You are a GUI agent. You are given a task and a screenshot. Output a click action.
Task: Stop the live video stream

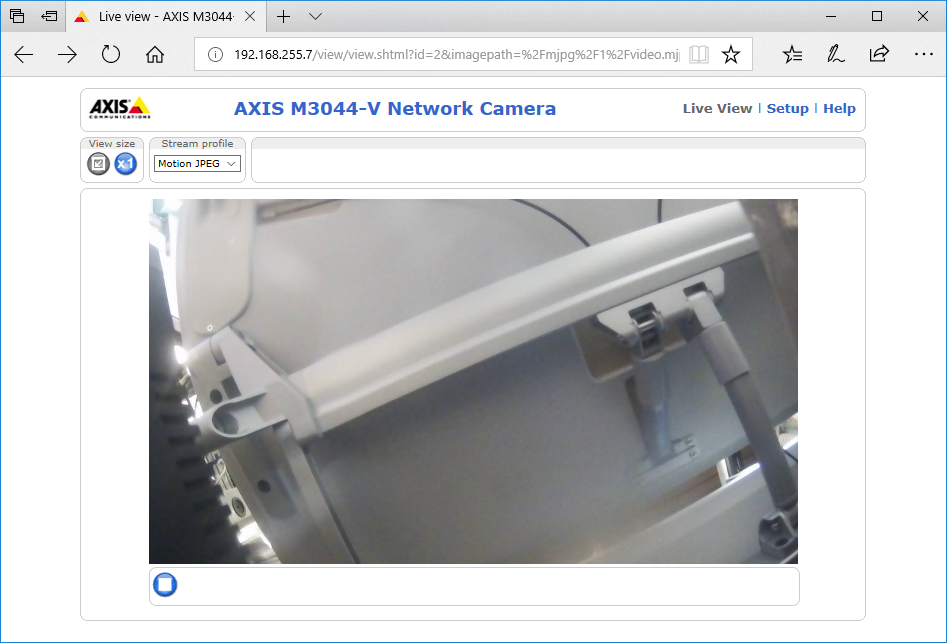(165, 584)
